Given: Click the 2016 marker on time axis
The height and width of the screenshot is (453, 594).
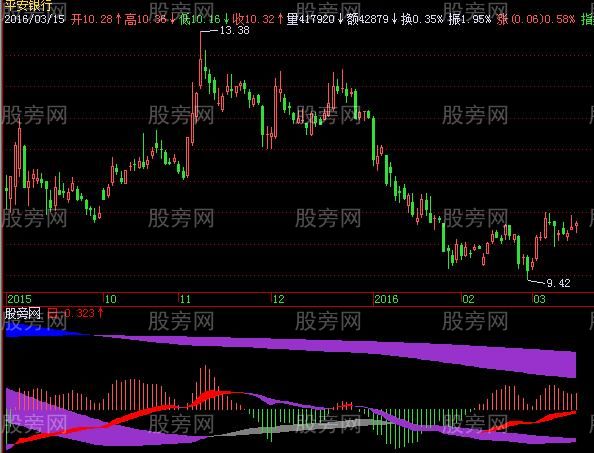Looking at the screenshot, I should click(386, 299).
